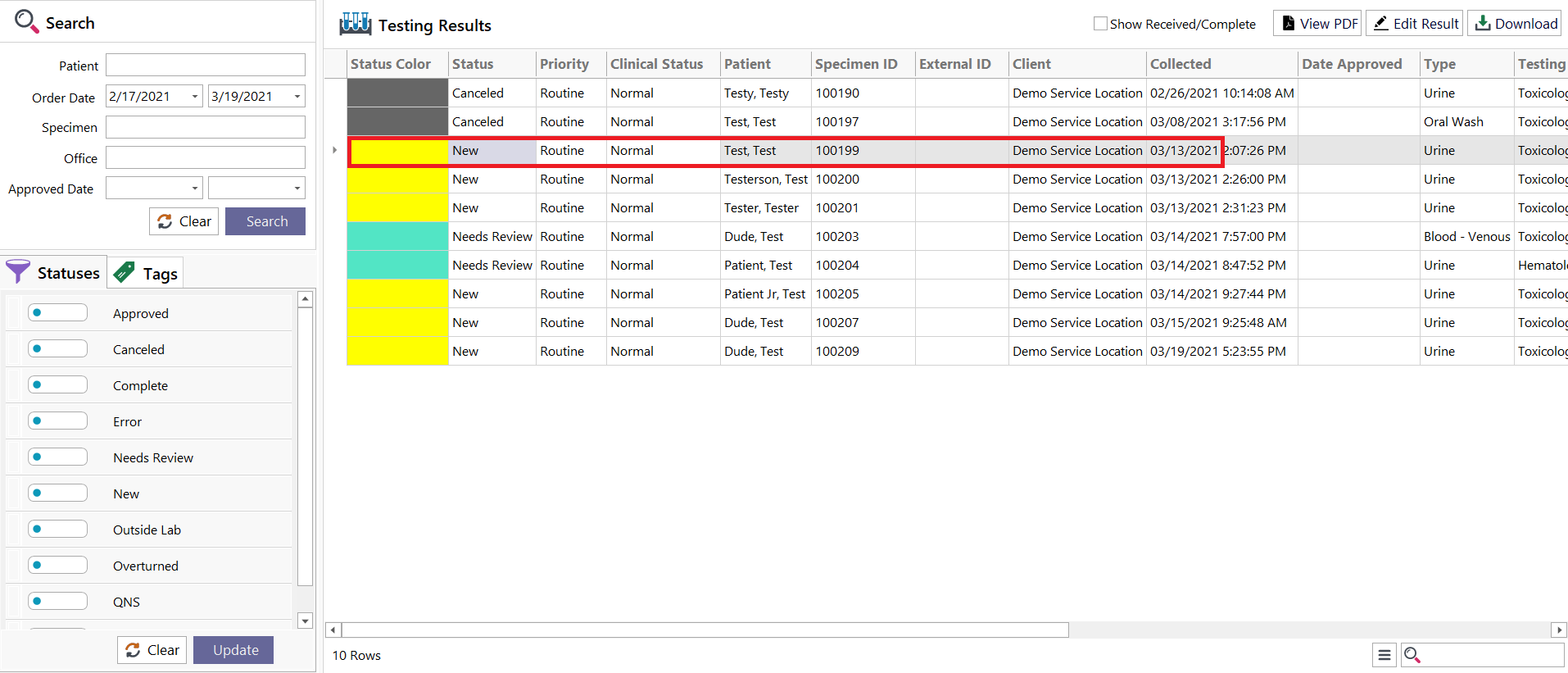The image size is (1568, 673).
Task: Toggle the Complete status filter
Action: pos(57,384)
